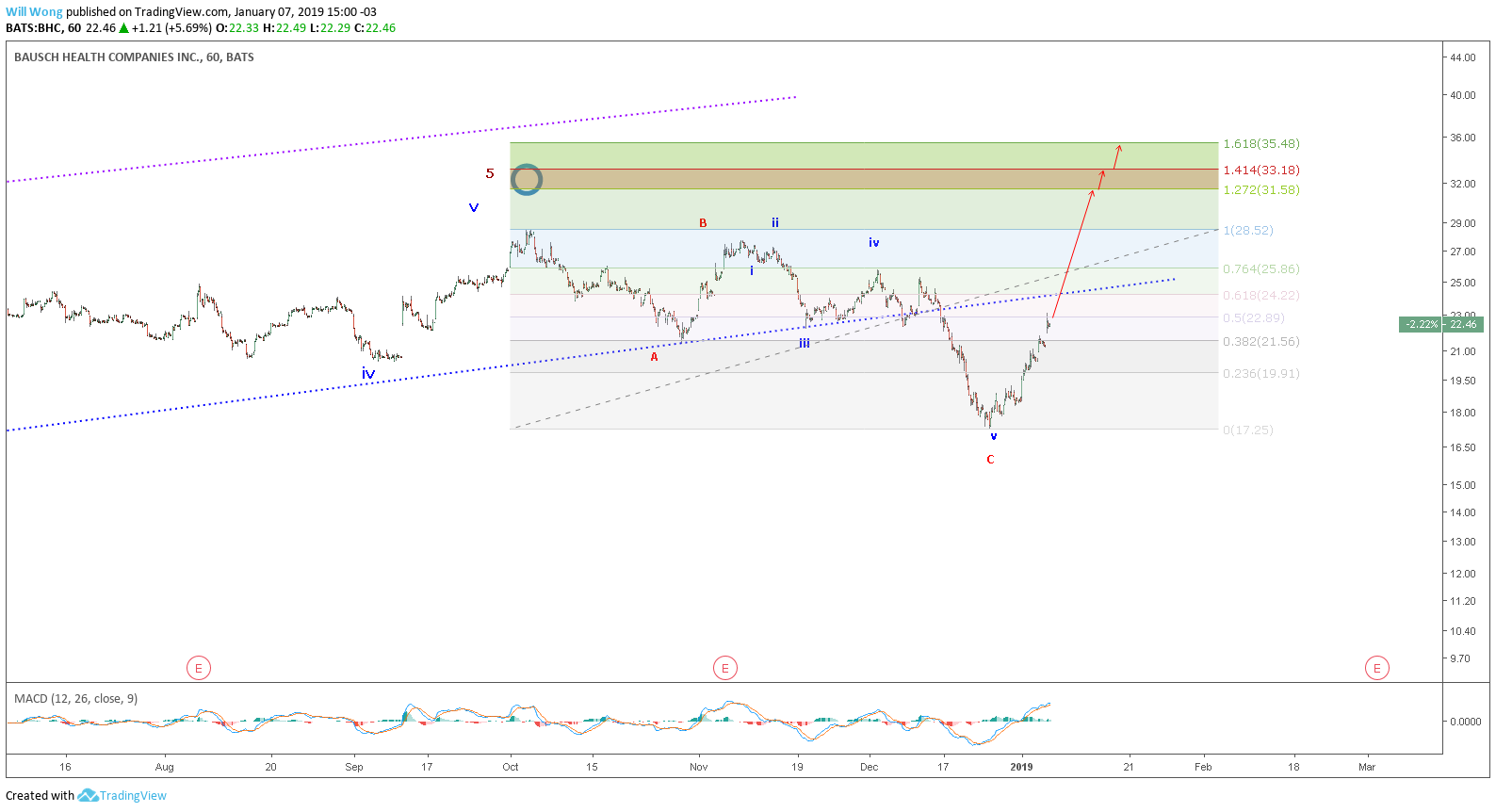Select the 0.382(21.56) Fibonacci label

[x=1260, y=342]
